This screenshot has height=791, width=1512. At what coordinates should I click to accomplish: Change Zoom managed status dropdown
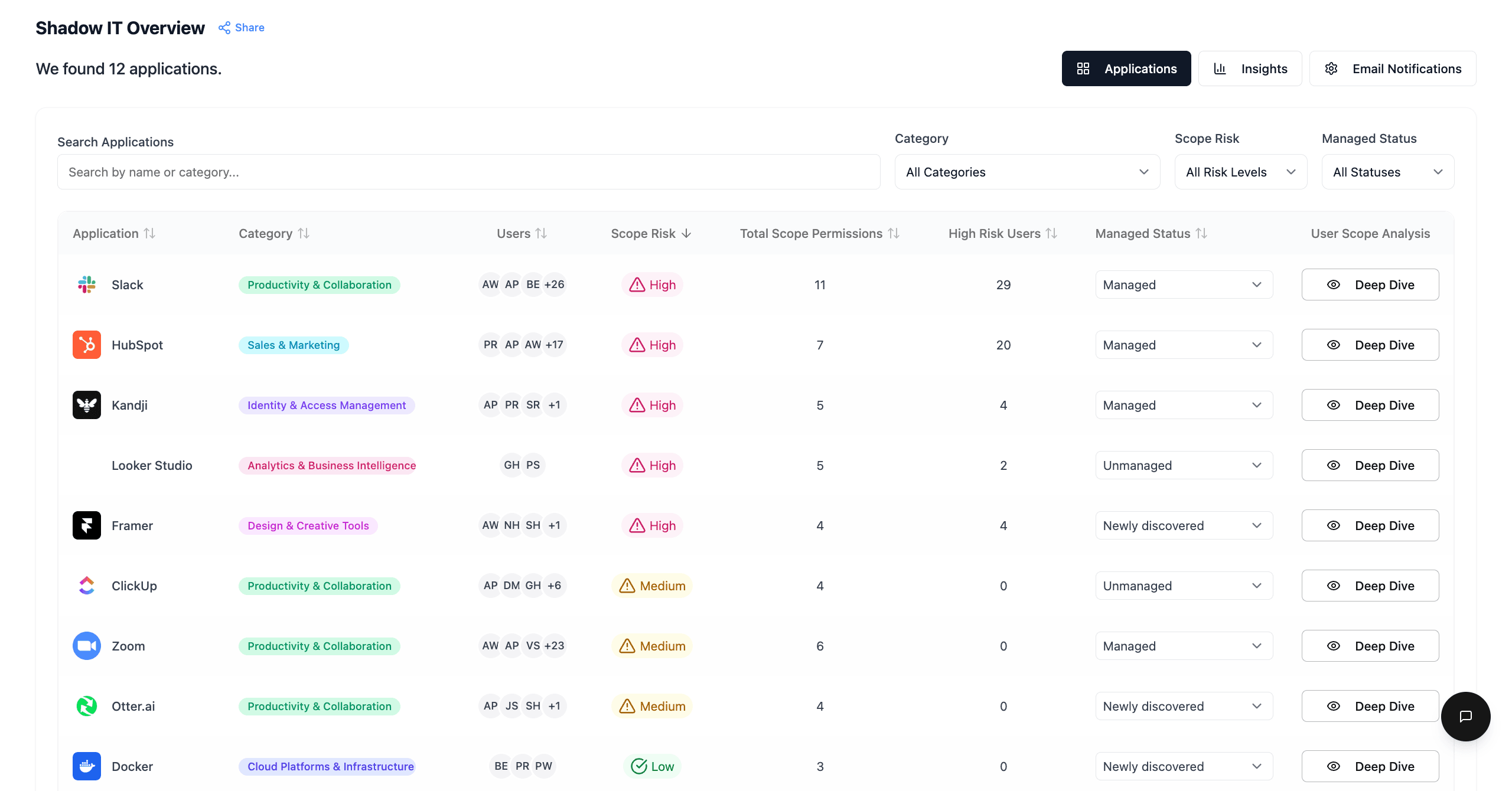[x=1184, y=646]
